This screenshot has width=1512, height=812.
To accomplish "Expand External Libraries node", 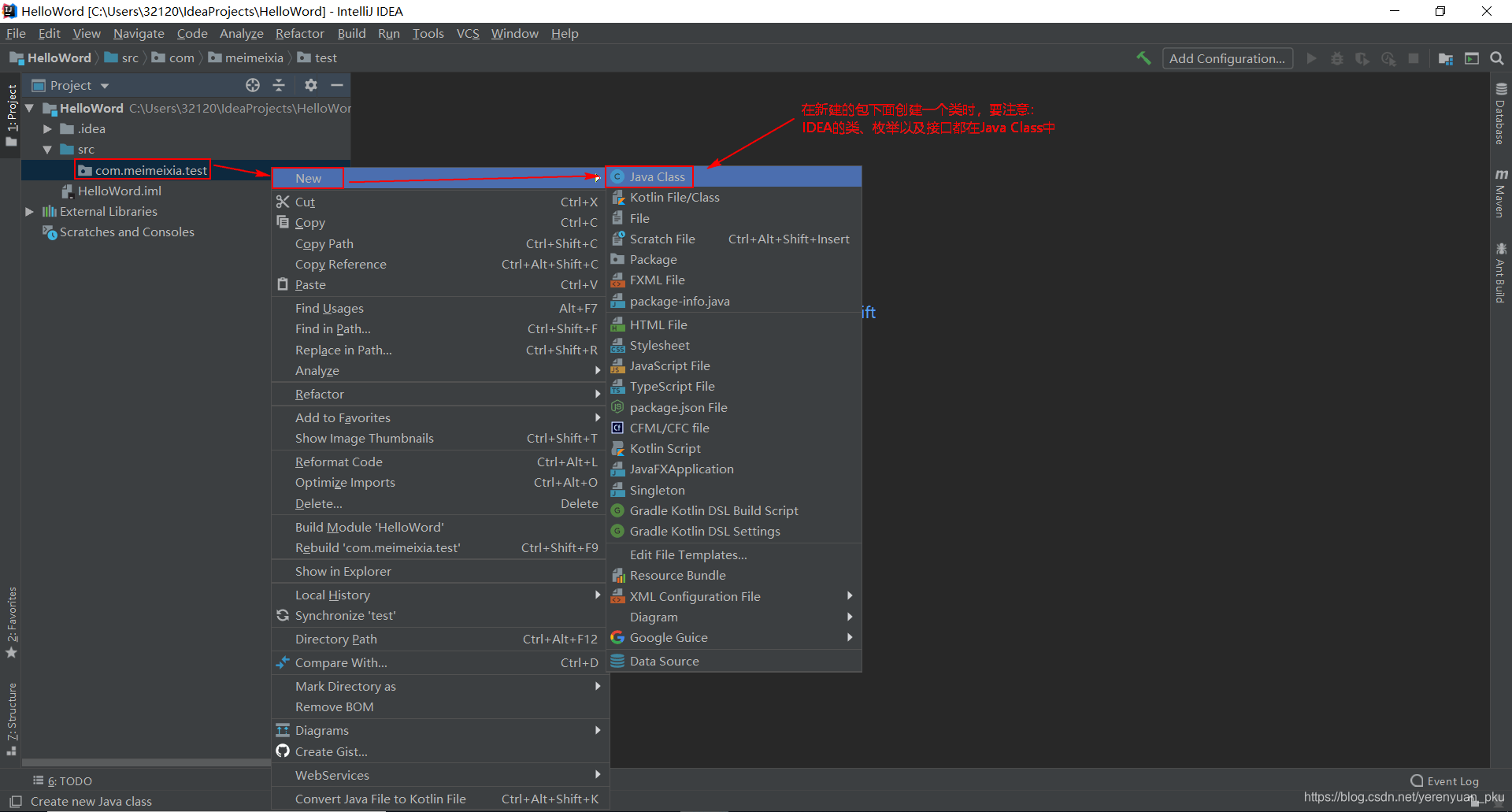I will [30, 211].
